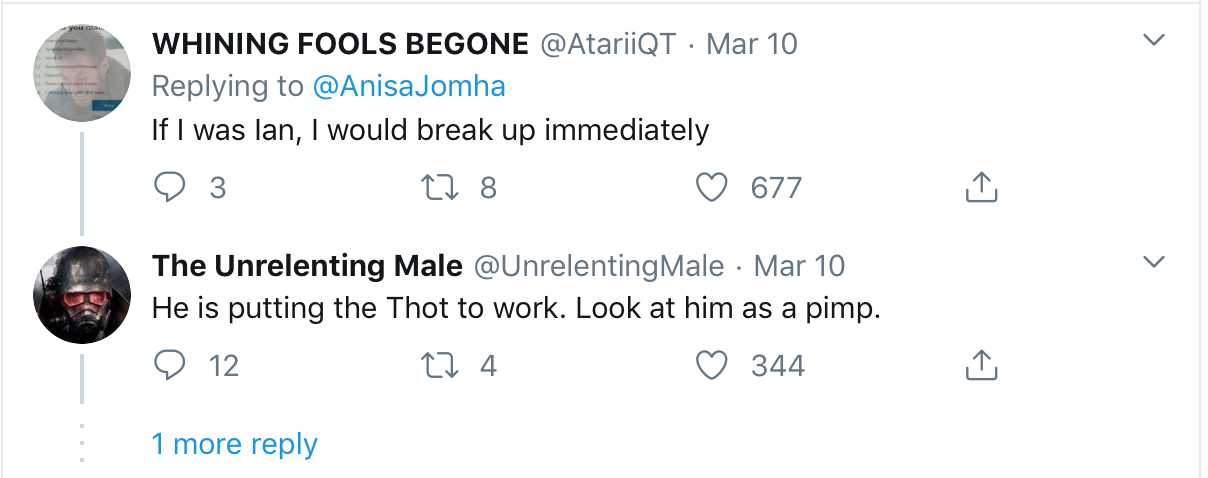Reply to AtariiQT's tweet

(172, 187)
